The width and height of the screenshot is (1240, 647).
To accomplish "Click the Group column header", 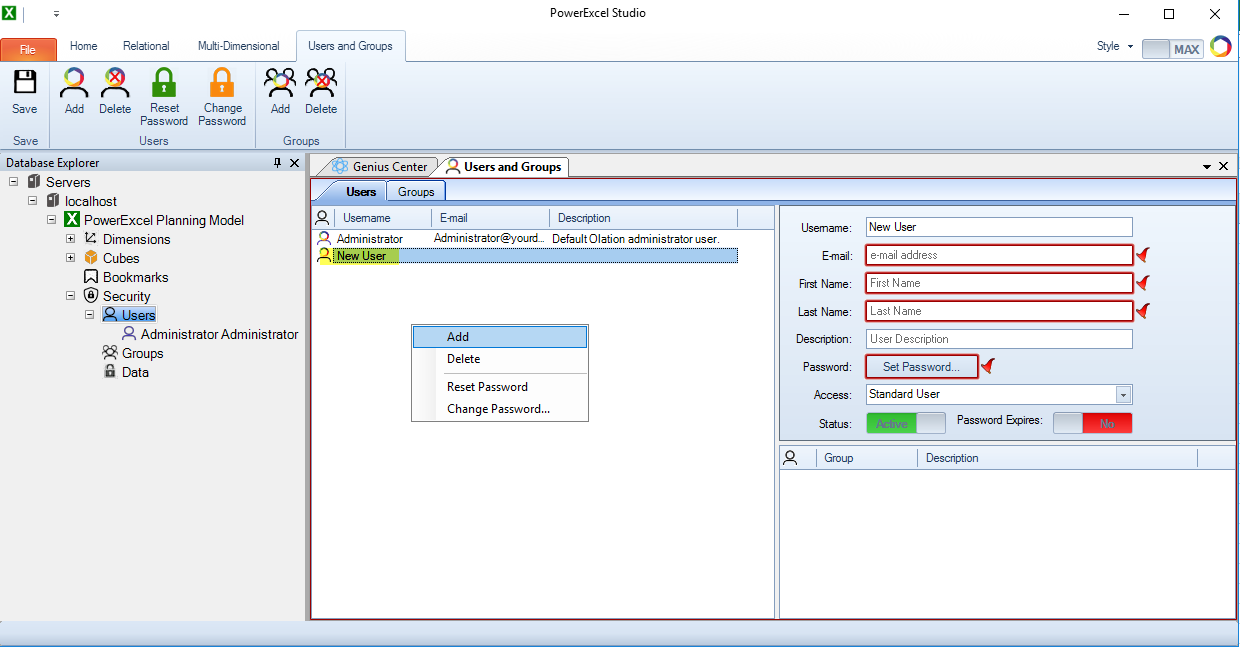I will coord(867,458).
